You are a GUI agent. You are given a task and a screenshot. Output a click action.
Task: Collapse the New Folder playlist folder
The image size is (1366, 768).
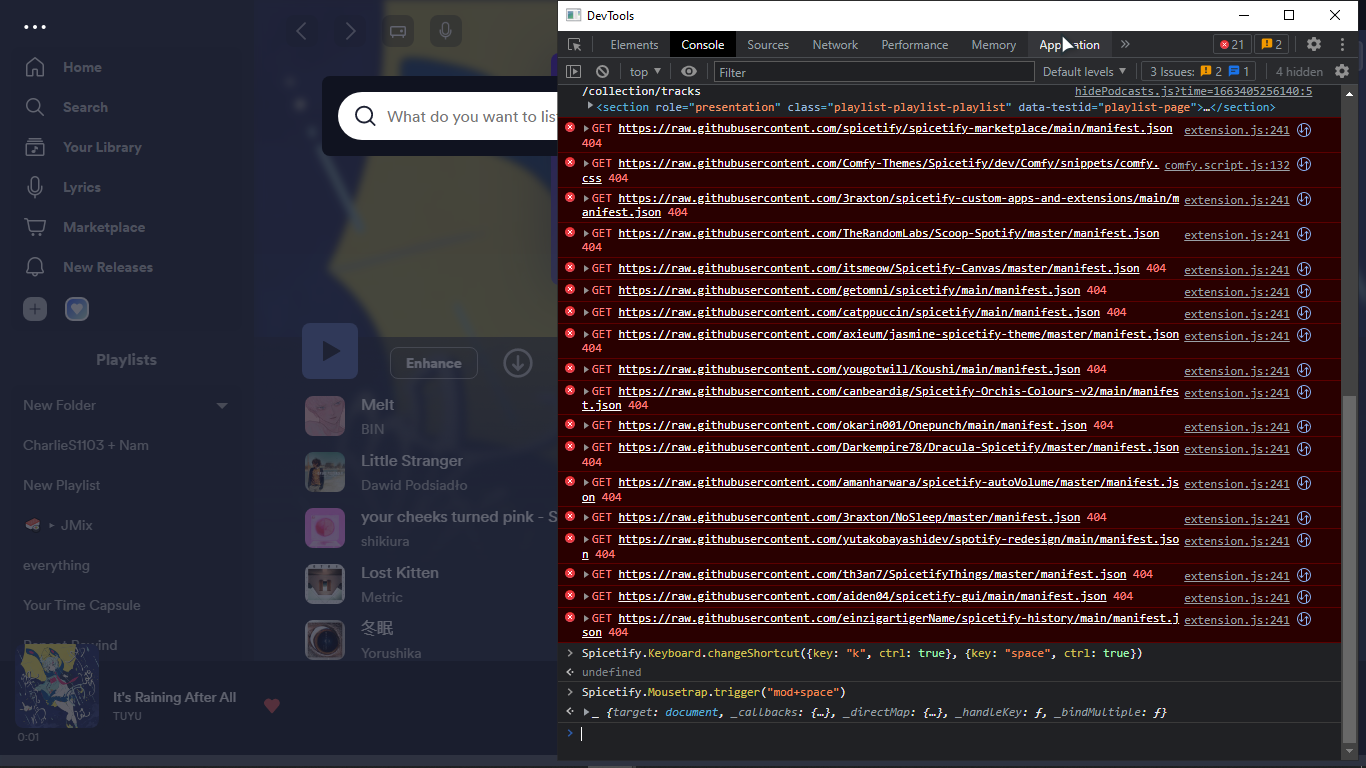click(x=222, y=405)
